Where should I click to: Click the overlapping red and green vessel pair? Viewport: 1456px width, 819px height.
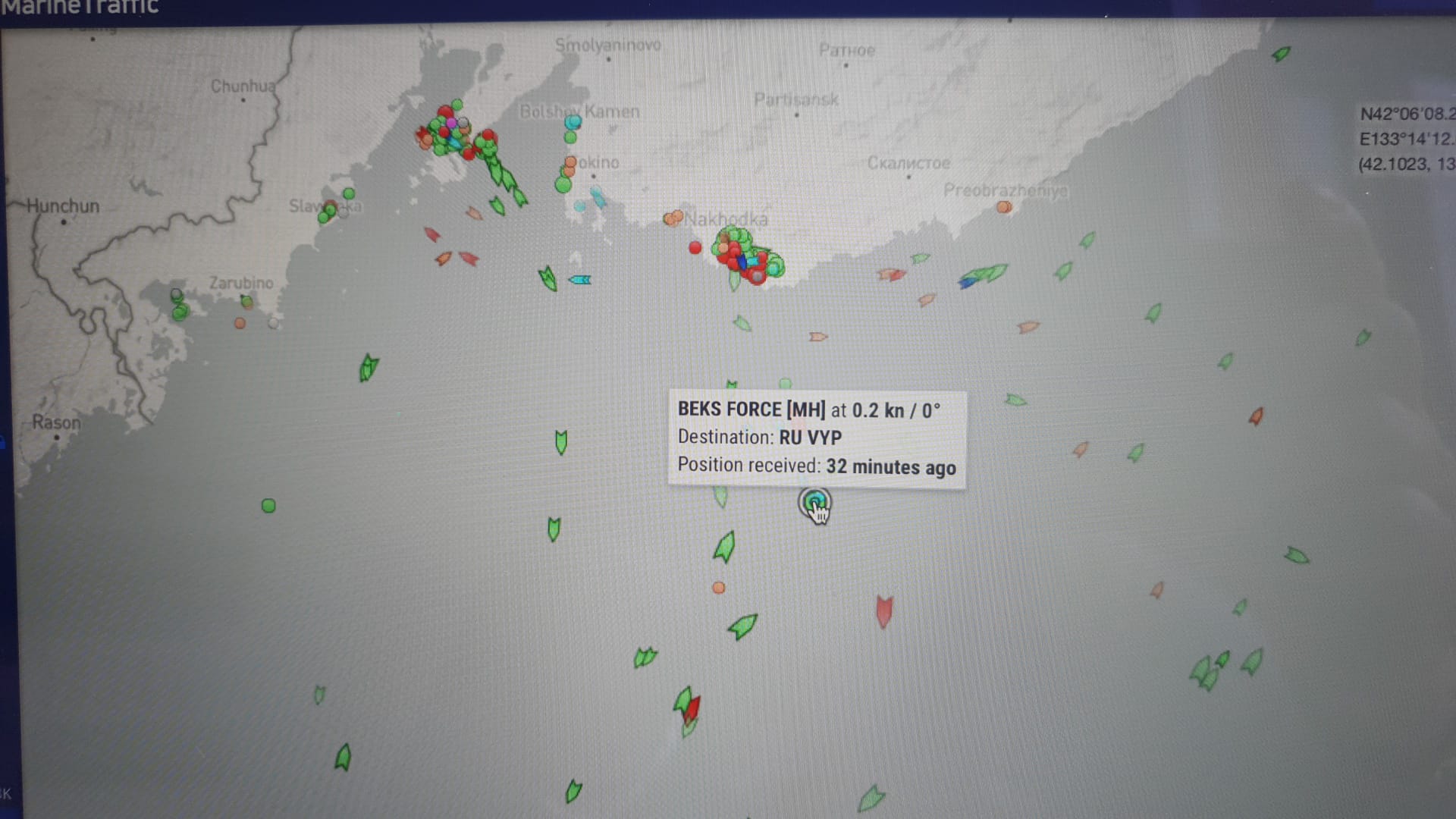pos(688,707)
